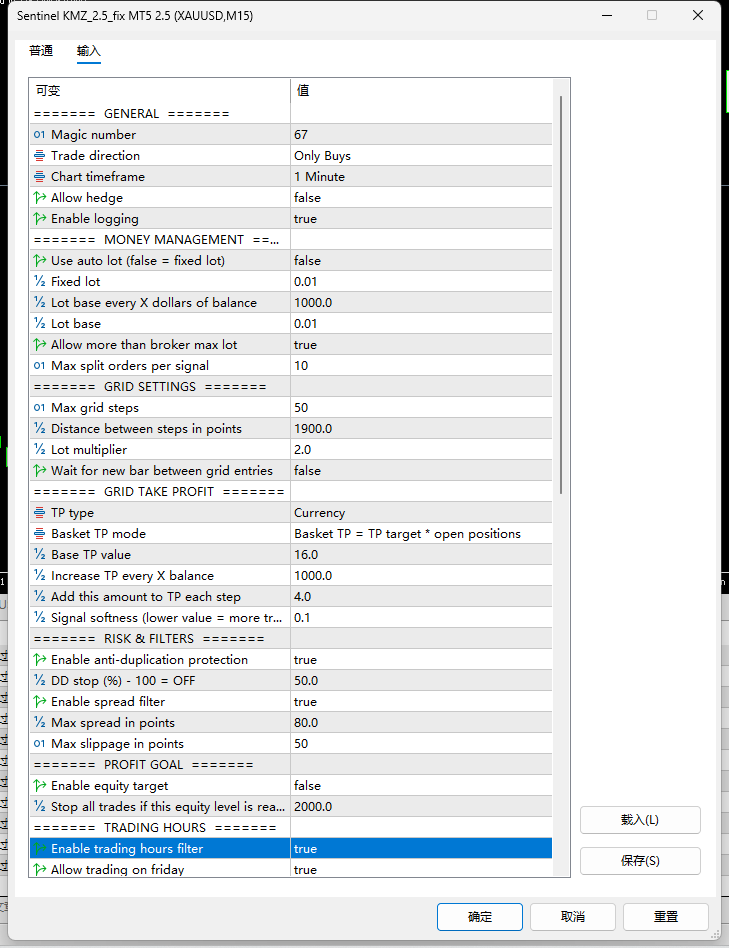Click the enum icon beside Basket TP mode
The height and width of the screenshot is (948, 729).
[x=39, y=534]
